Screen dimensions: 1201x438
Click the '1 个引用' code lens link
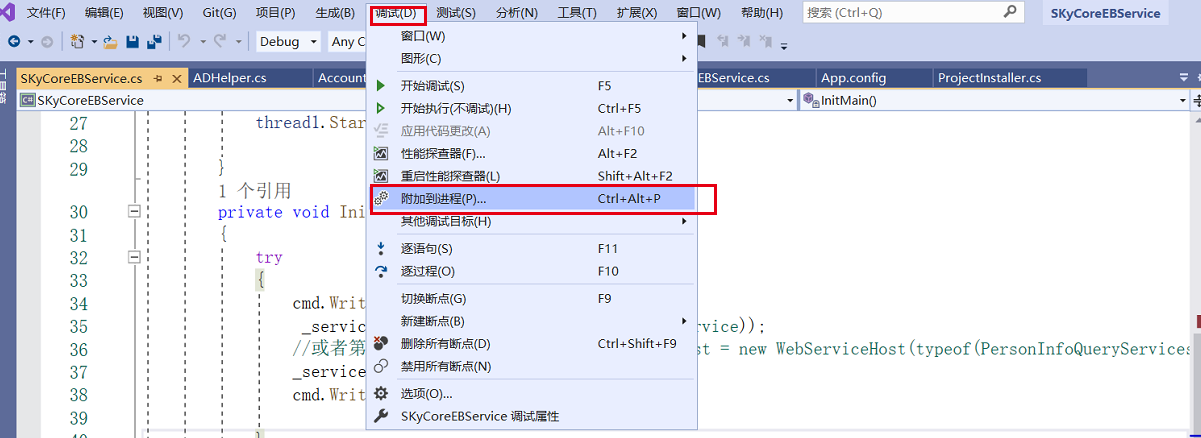tap(254, 190)
